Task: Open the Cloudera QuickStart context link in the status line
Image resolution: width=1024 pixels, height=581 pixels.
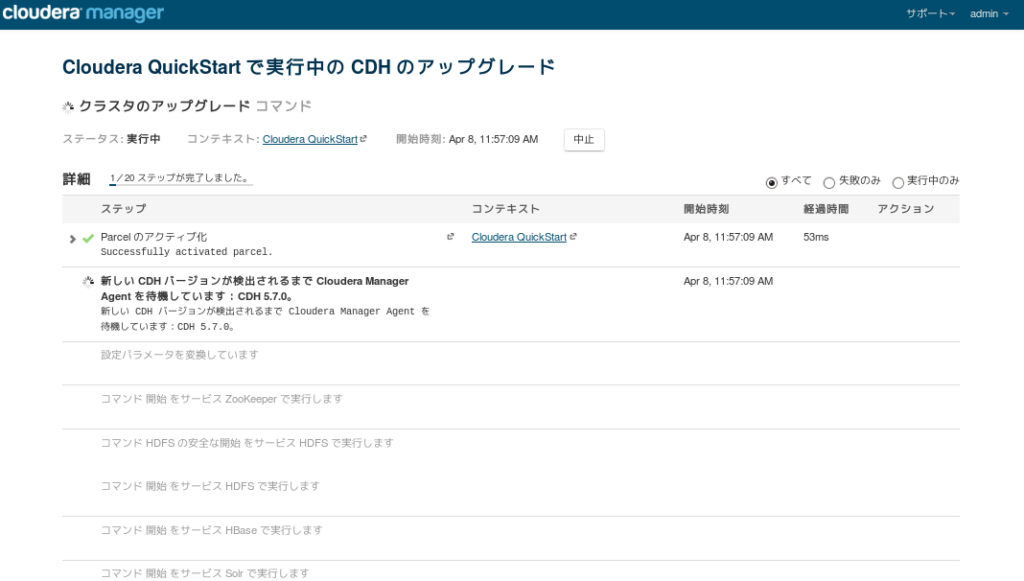Action: click(x=310, y=139)
